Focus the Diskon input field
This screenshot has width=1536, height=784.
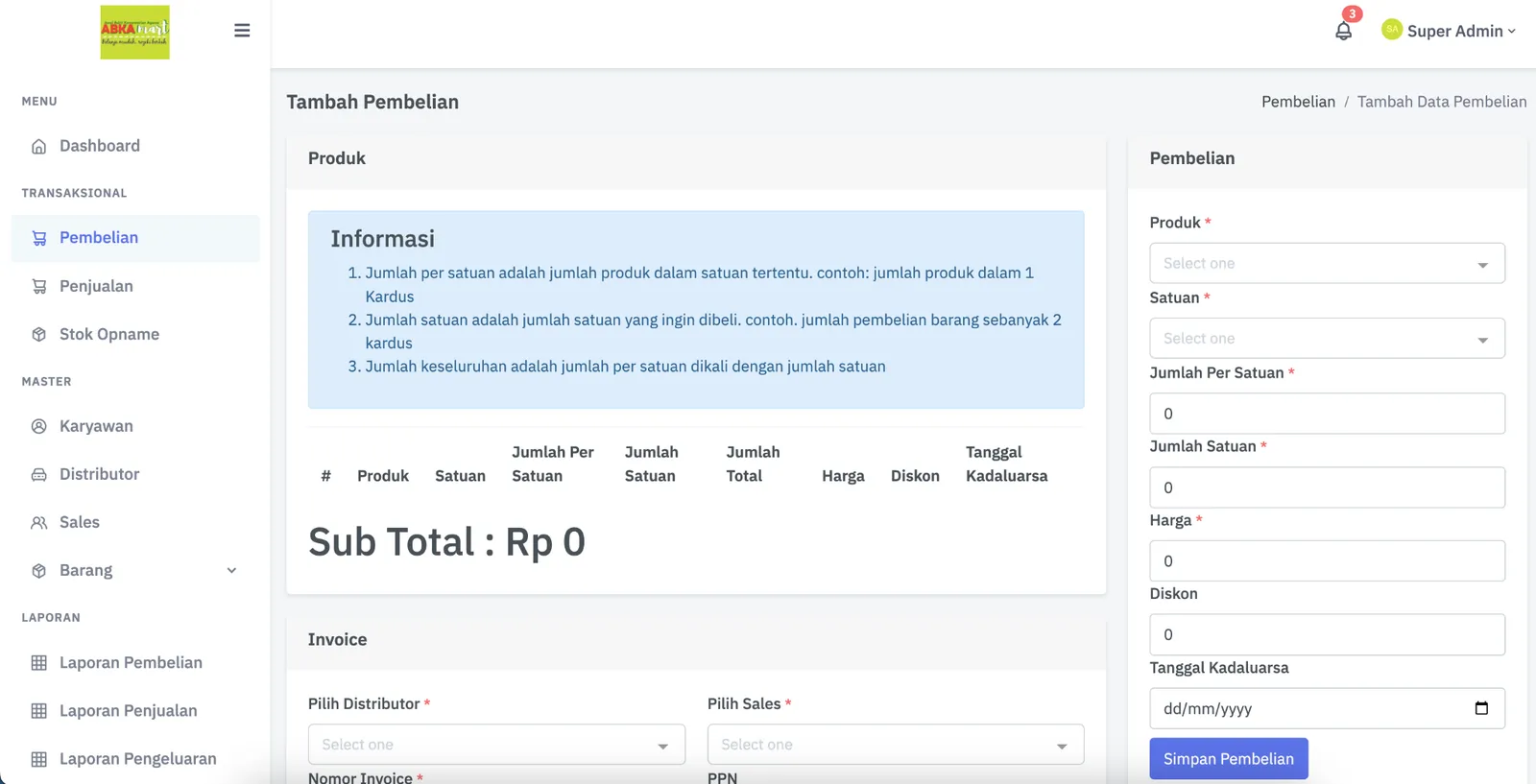click(x=1327, y=634)
